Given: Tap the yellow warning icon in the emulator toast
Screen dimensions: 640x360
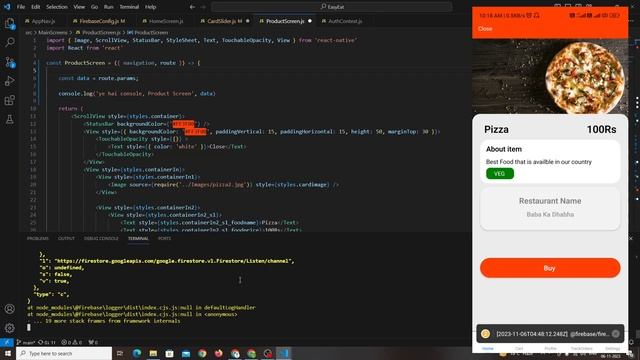Looking at the screenshot, I should coord(485,334).
